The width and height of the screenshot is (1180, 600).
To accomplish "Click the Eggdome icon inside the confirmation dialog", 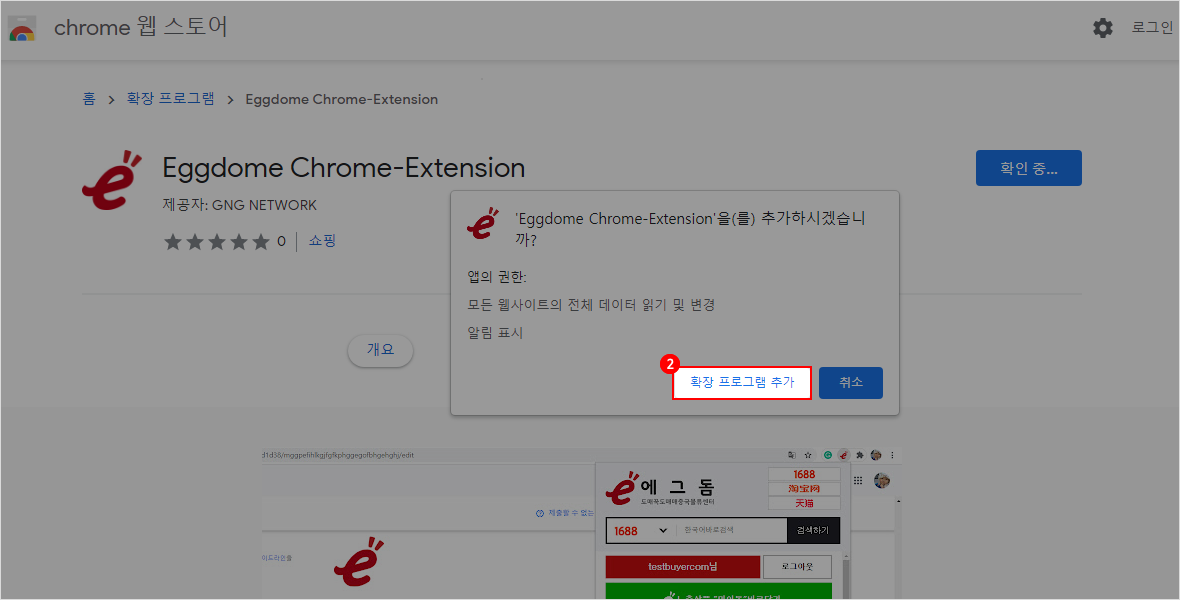I will pos(482,224).
